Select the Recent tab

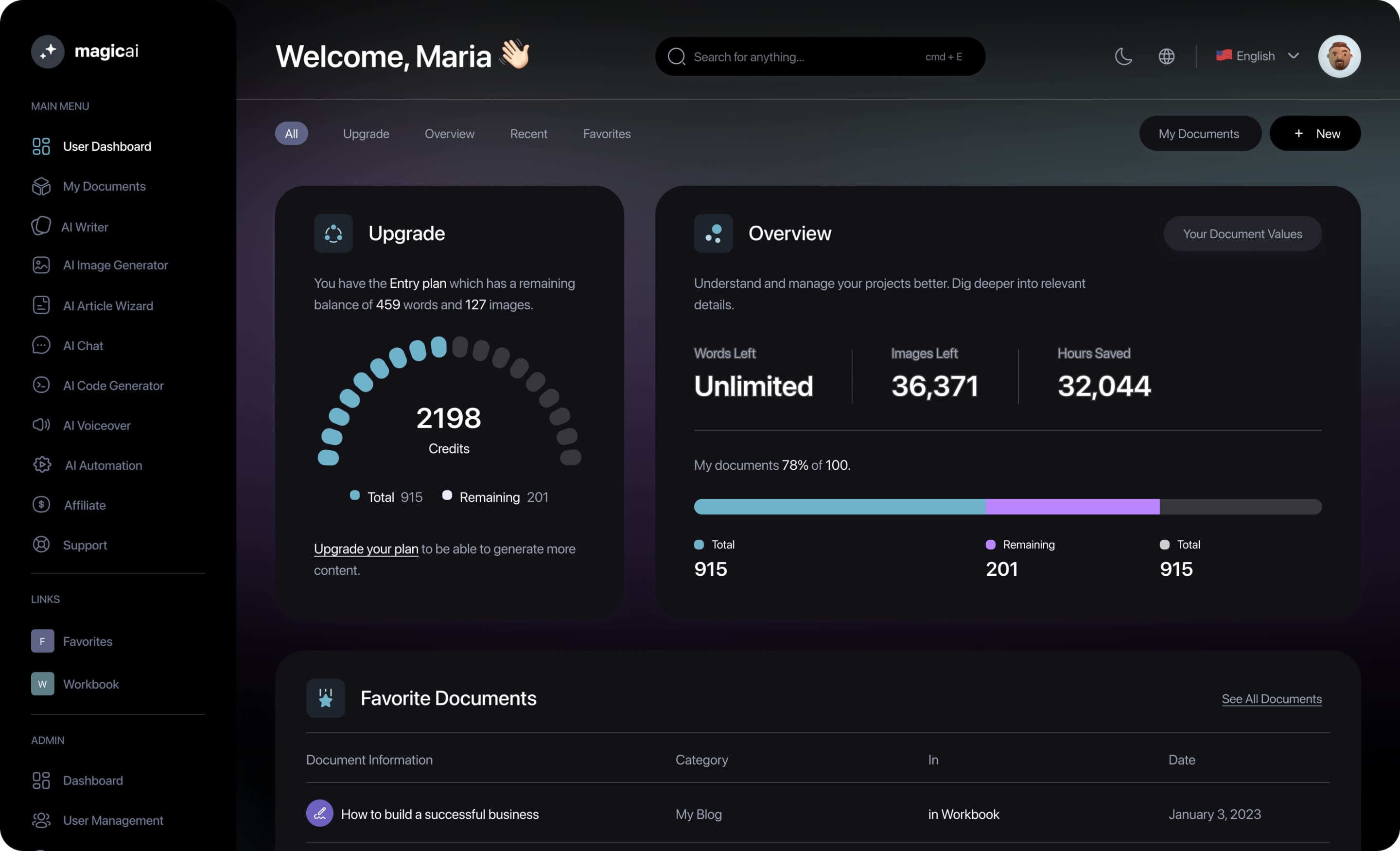pyautogui.click(x=528, y=133)
